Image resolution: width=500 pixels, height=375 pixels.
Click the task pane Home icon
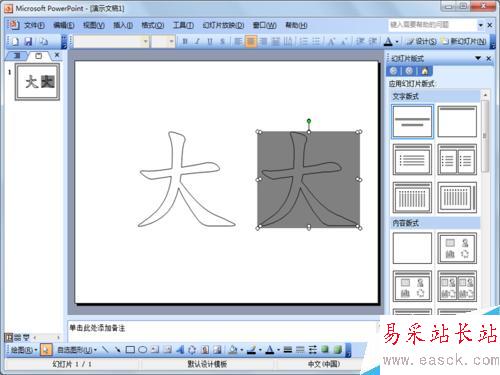(x=425, y=71)
